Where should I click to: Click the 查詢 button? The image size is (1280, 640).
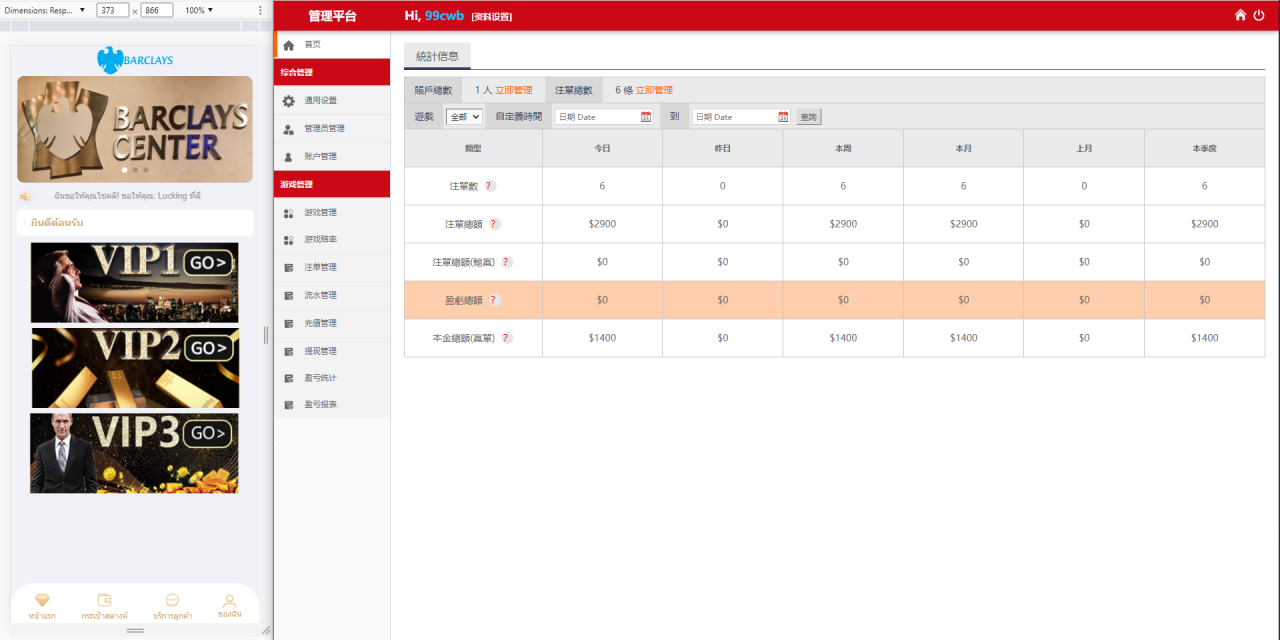(x=809, y=117)
